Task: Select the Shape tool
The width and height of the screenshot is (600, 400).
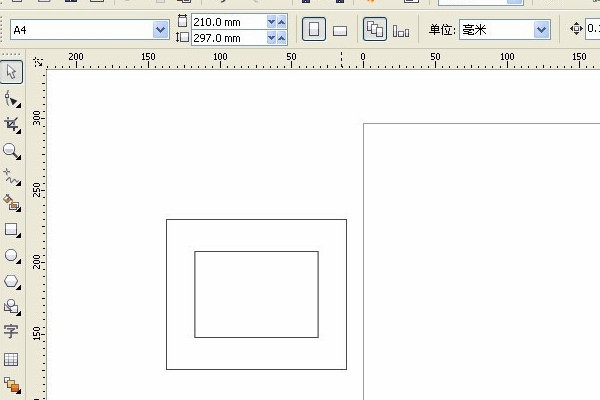Action: [12, 99]
